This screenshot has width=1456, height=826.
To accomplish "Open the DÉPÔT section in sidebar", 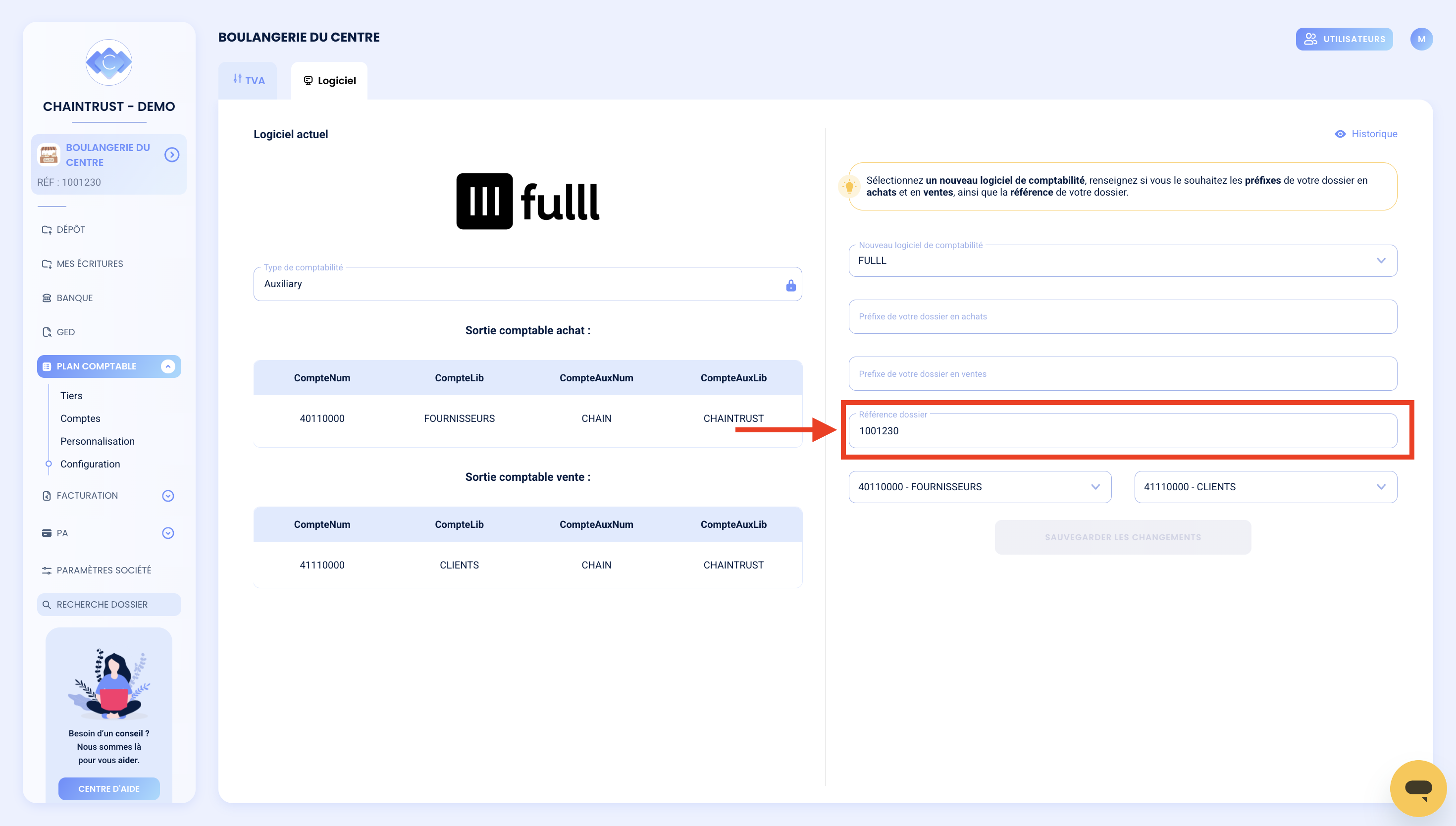I will pyautogui.click(x=63, y=229).
